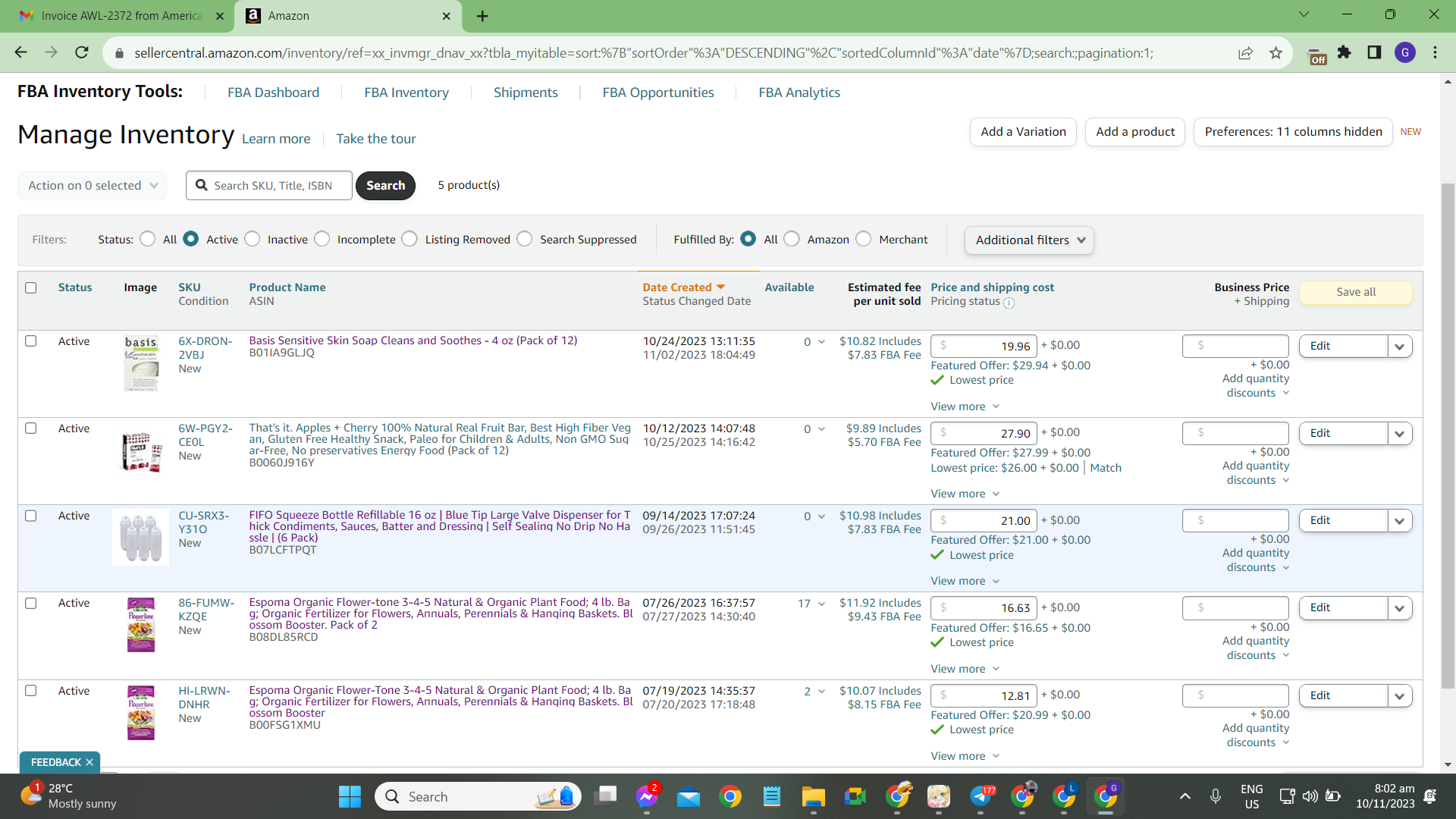Show hidden system tray icons
Image resolution: width=1456 pixels, height=819 pixels.
coord(1185,796)
